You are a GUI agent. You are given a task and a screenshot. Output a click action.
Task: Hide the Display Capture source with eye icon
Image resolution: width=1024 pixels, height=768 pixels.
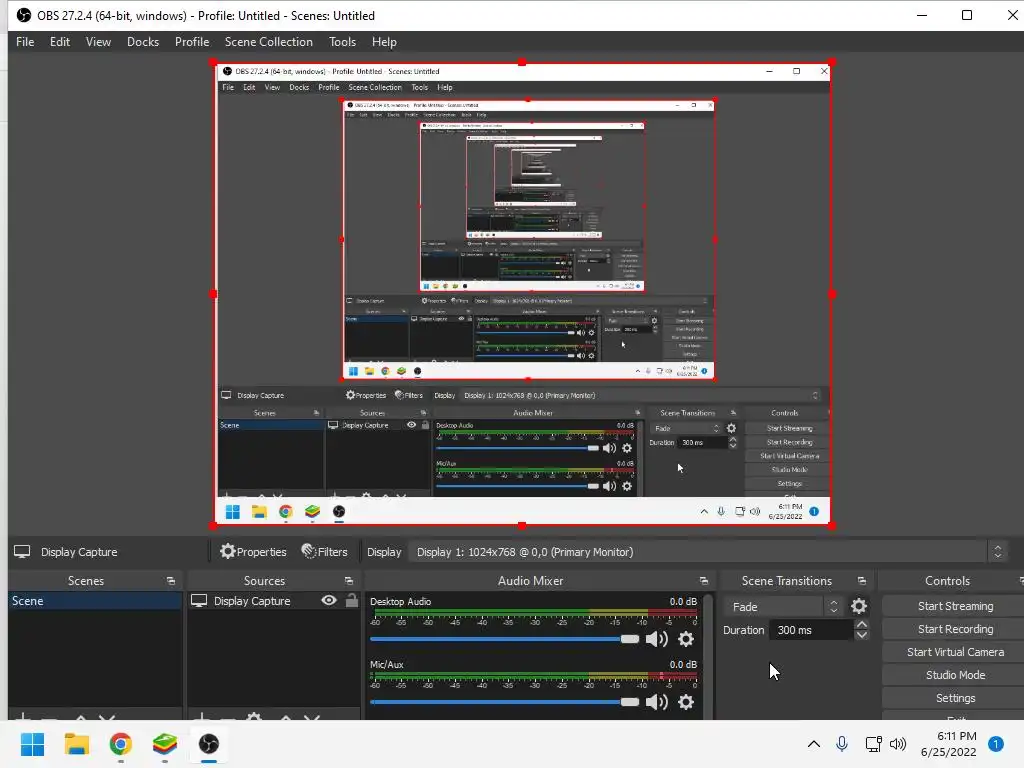[x=329, y=601]
